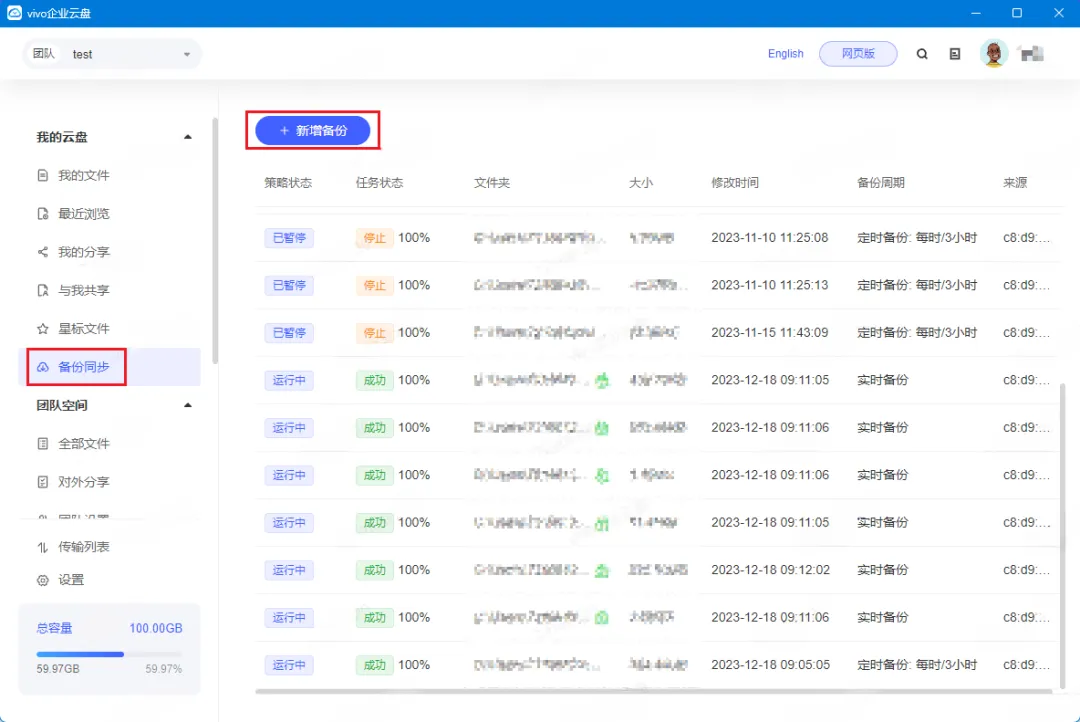The height and width of the screenshot is (722, 1080).
Task: Switch language to English
Action: pyautogui.click(x=785, y=54)
